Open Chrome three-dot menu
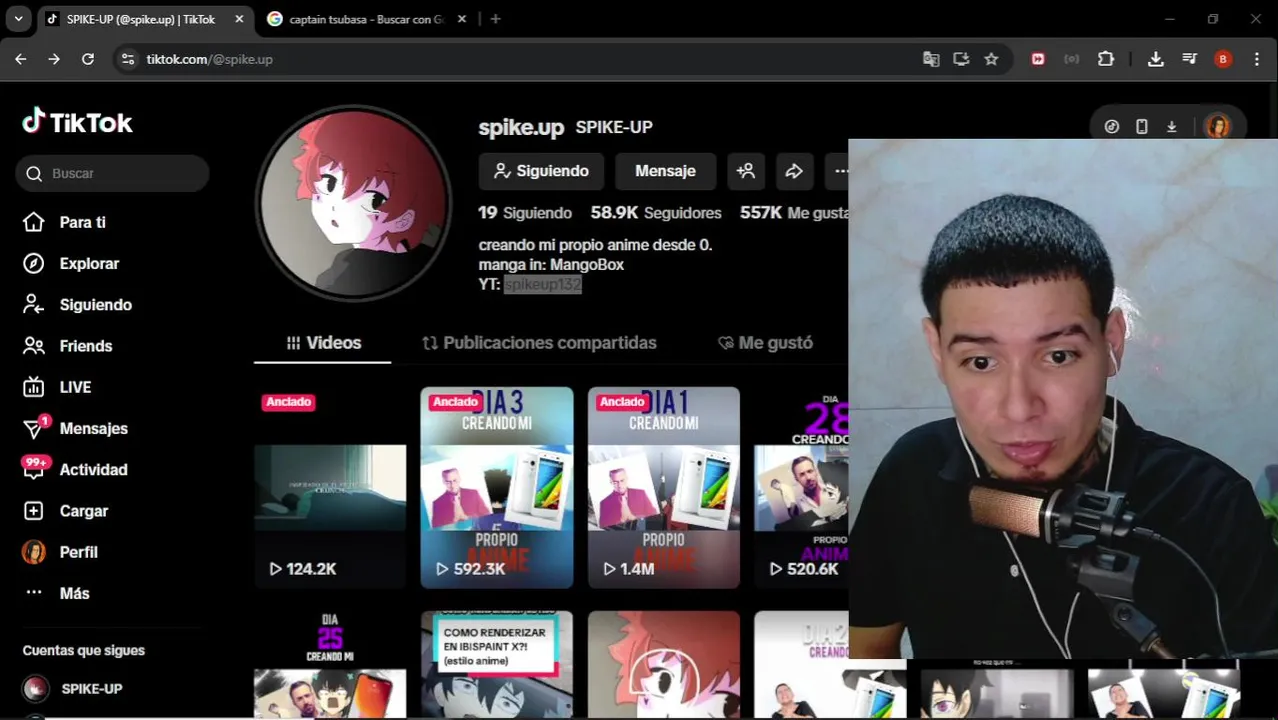This screenshot has height=720, width=1278. tap(1257, 59)
